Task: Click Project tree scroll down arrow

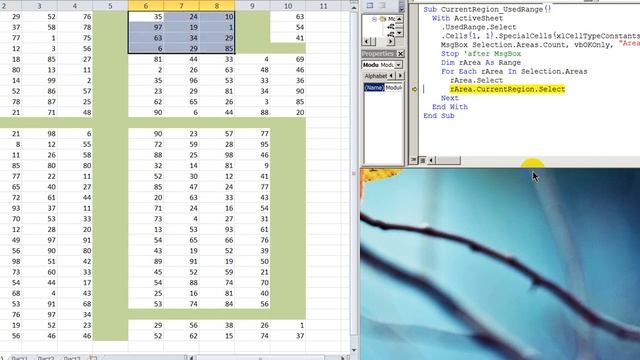Action: click(399, 32)
